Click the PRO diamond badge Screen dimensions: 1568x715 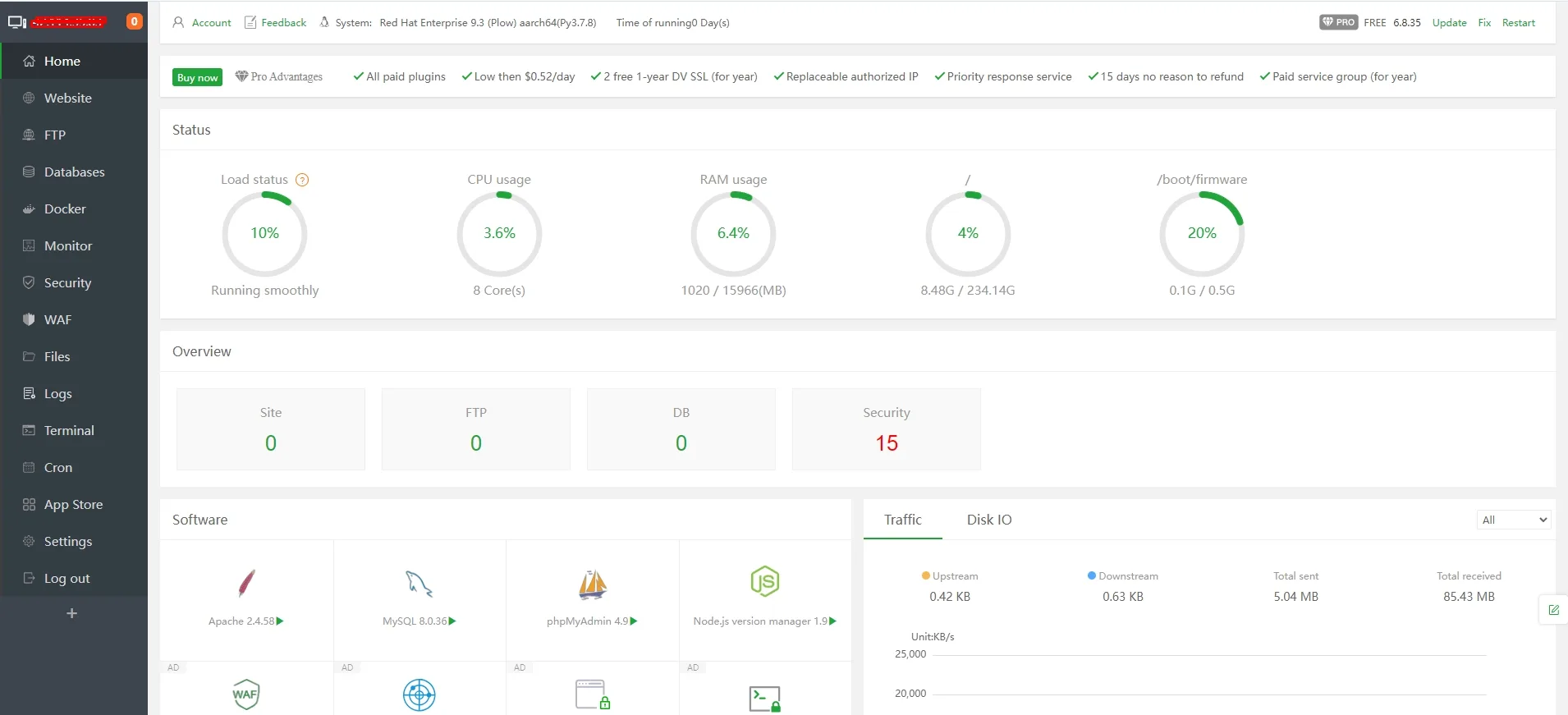pos(1338,22)
